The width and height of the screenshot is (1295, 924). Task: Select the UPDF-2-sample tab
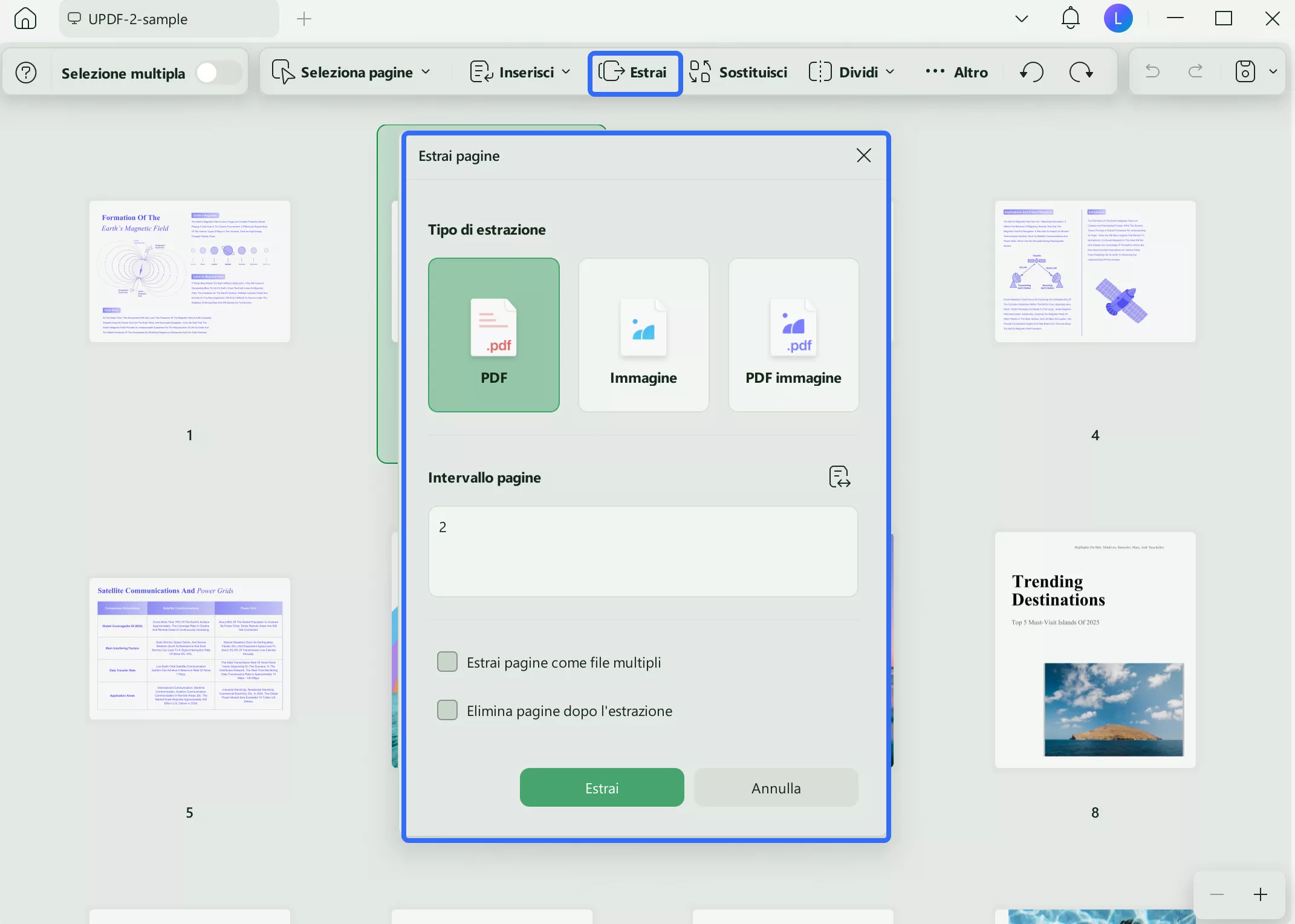coord(138,19)
